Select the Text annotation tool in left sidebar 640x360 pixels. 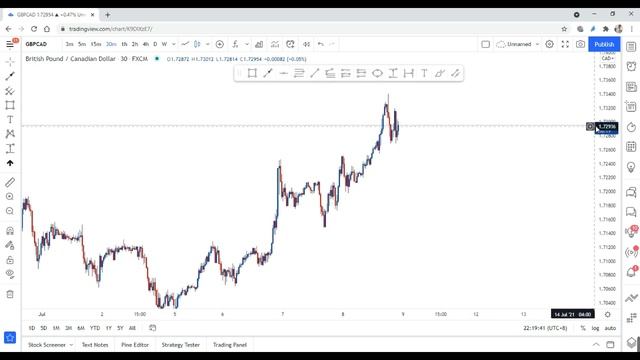[x=10, y=120]
